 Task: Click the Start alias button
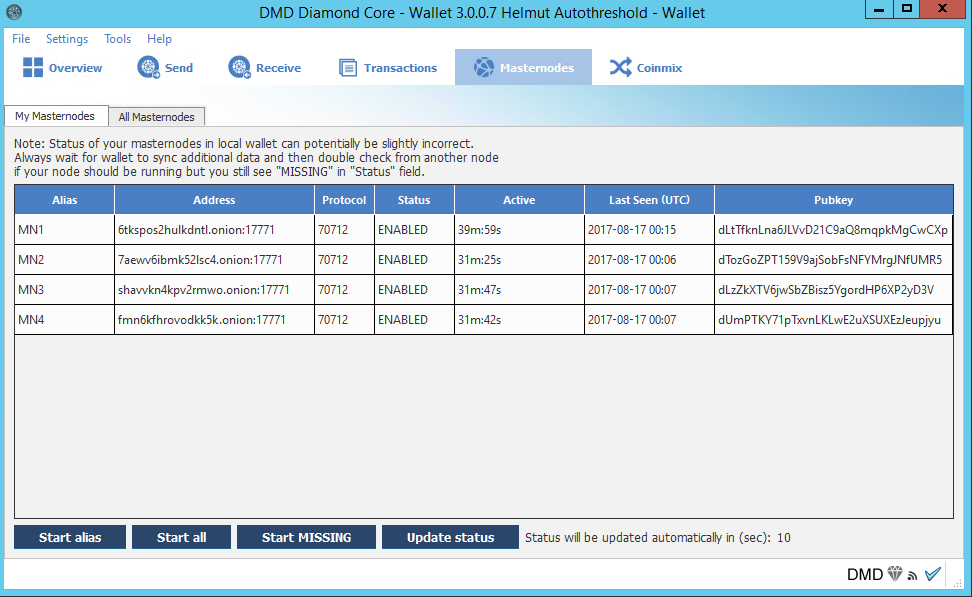[x=70, y=537]
